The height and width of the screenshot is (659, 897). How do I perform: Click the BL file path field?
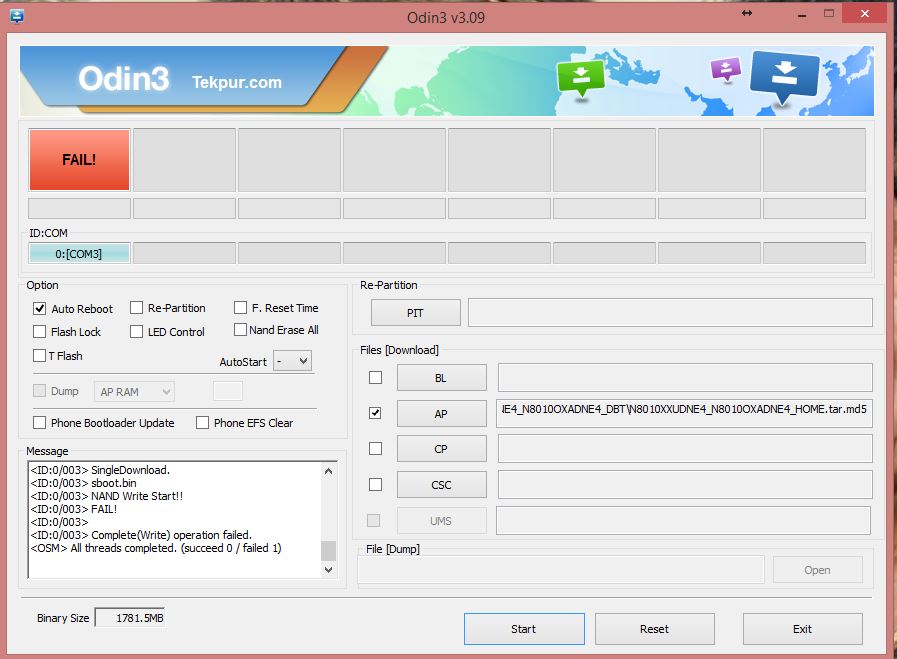tap(685, 378)
